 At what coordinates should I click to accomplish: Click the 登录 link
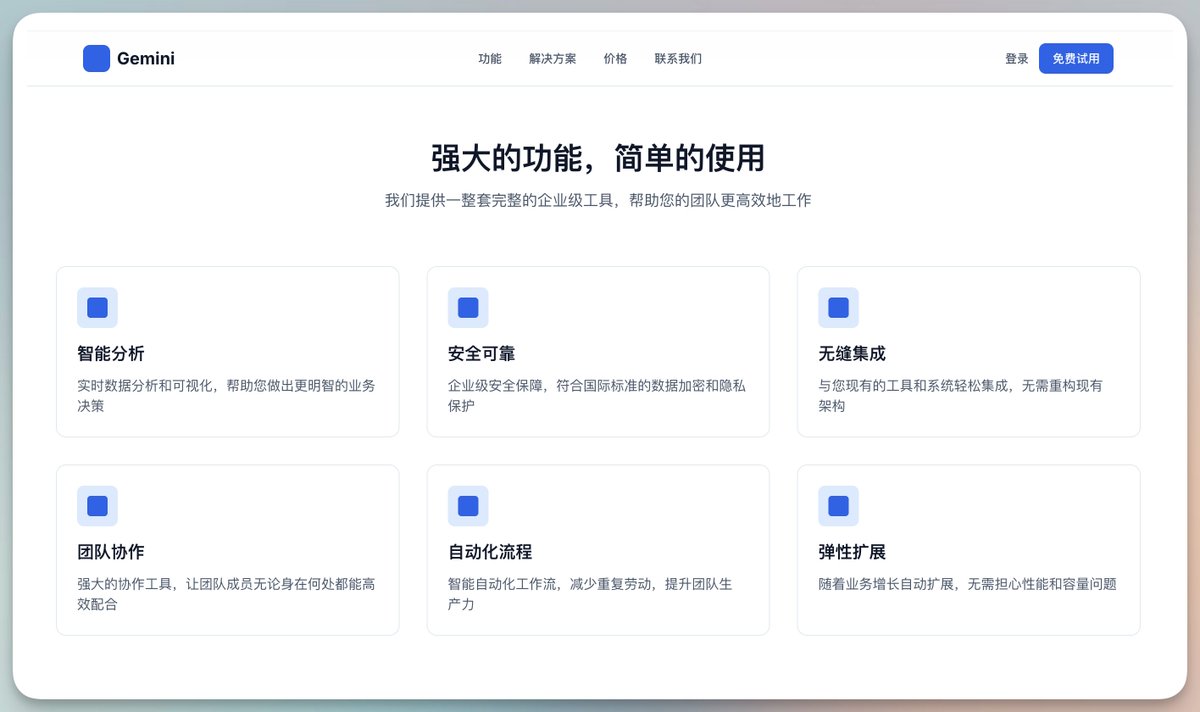tap(1017, 58)
